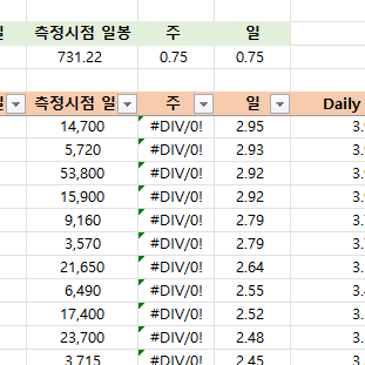
Task: Open the partially visible leftmost filter dropdown
Action: click(x=16, y=104)
